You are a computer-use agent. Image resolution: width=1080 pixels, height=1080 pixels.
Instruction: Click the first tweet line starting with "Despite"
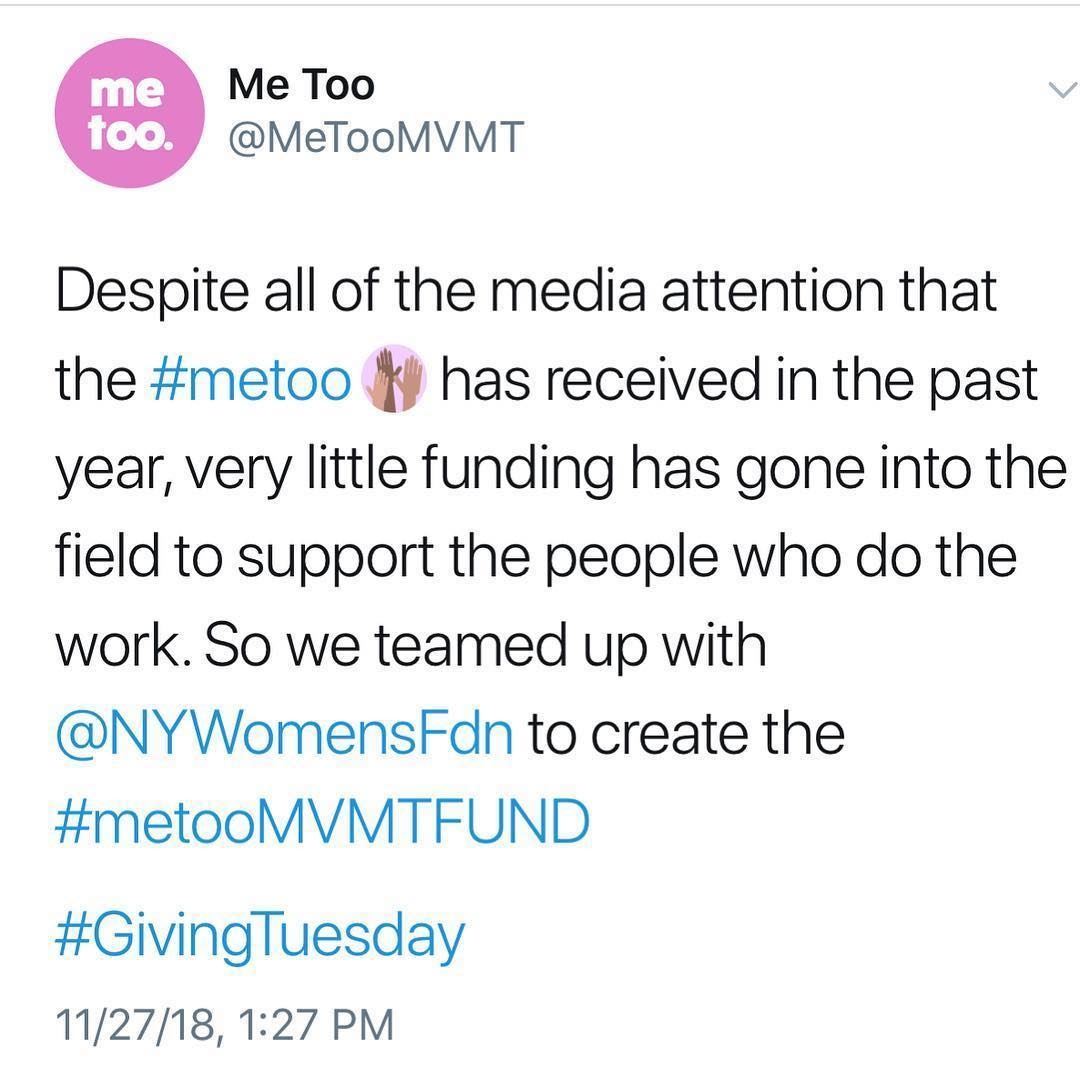click(x=526, y=293)
